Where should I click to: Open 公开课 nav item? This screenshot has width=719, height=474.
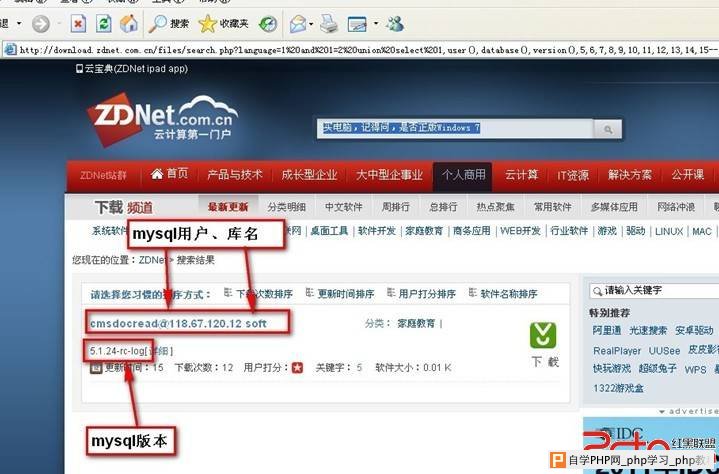pos(687,175)
